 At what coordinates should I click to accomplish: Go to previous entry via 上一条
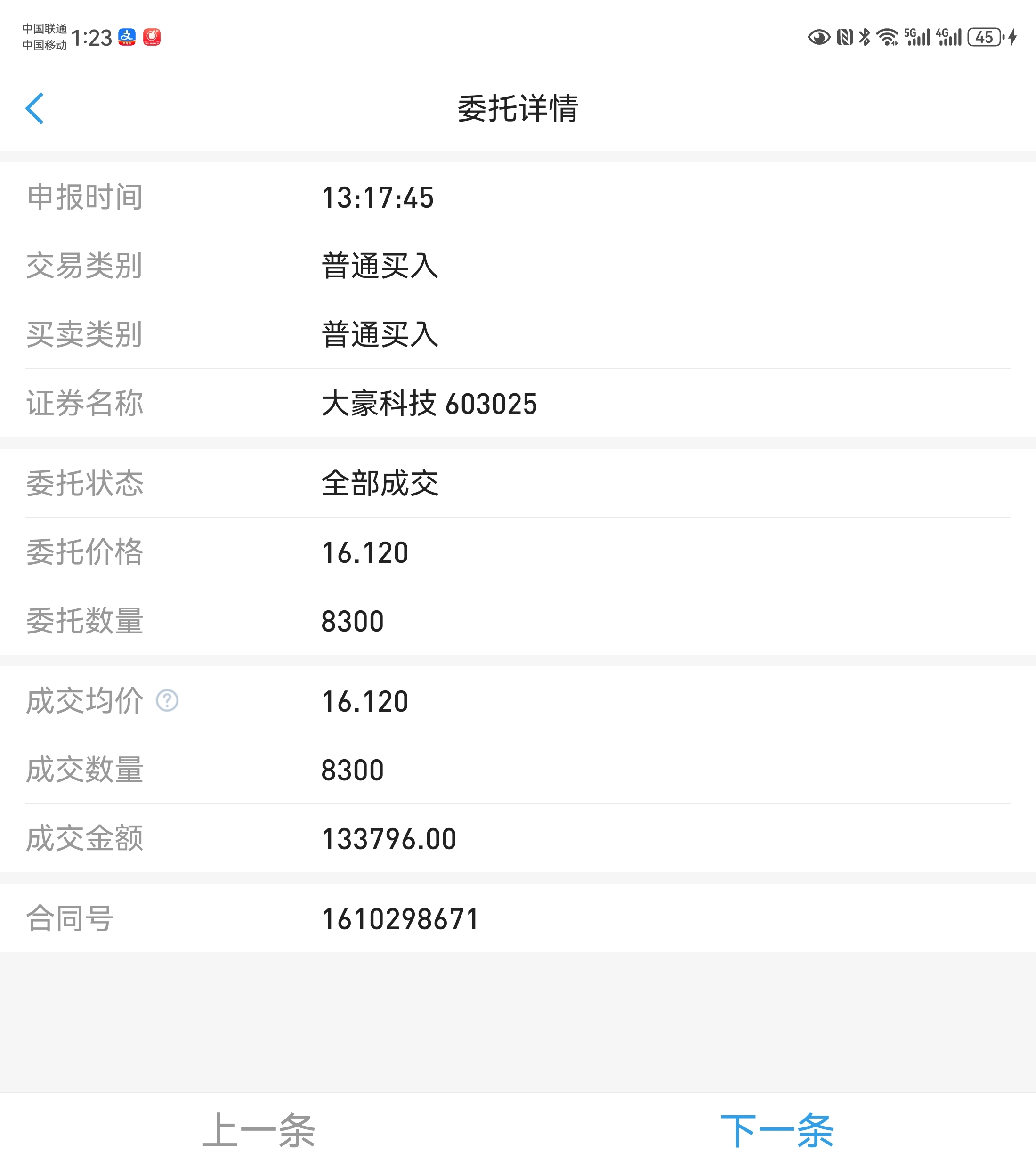click(259, 1130)
